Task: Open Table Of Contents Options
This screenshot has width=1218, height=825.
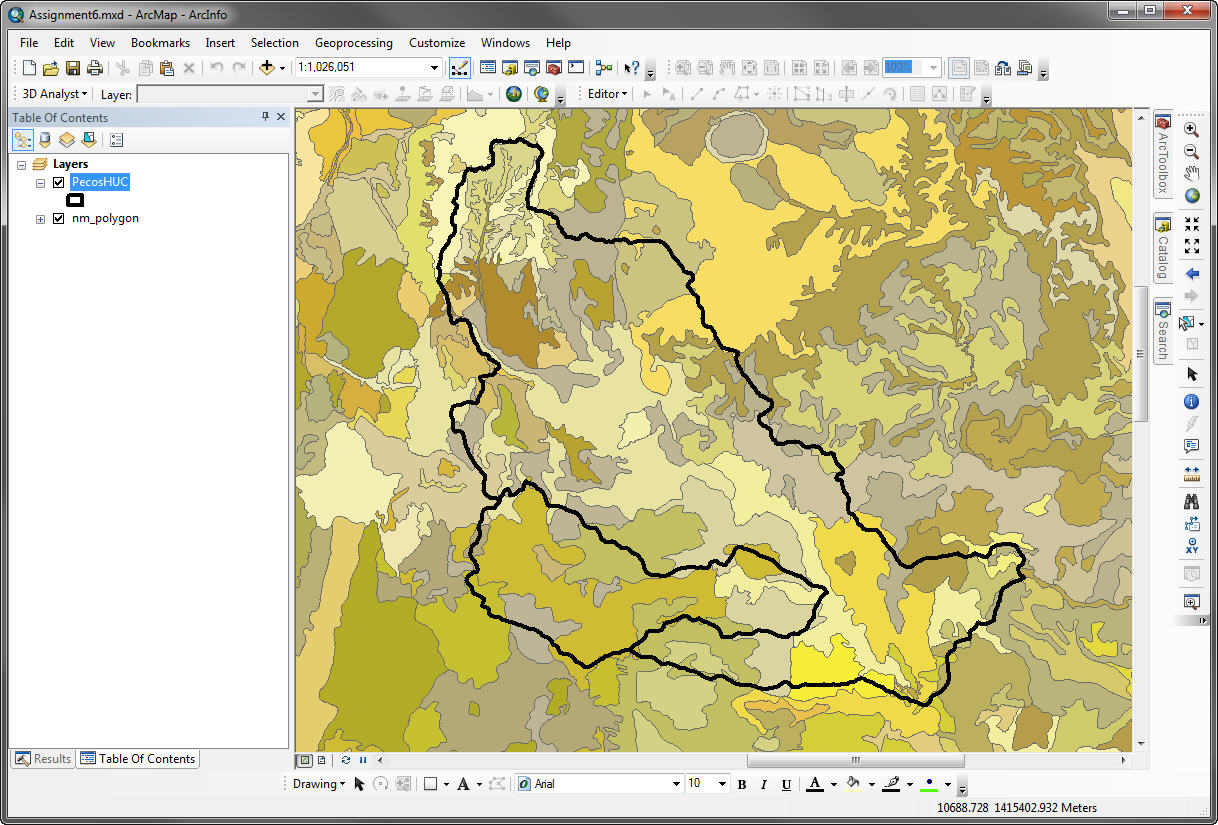Action: point(116,140)
